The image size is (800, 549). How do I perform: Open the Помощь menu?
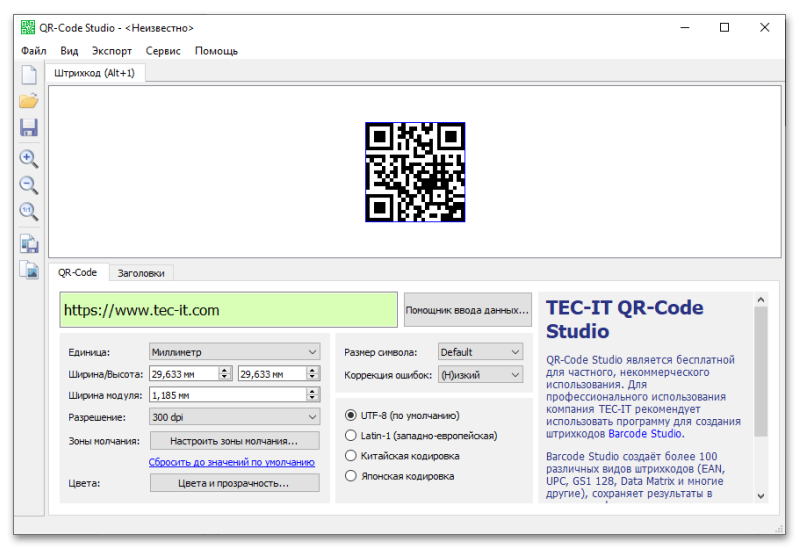coord(216,51)
